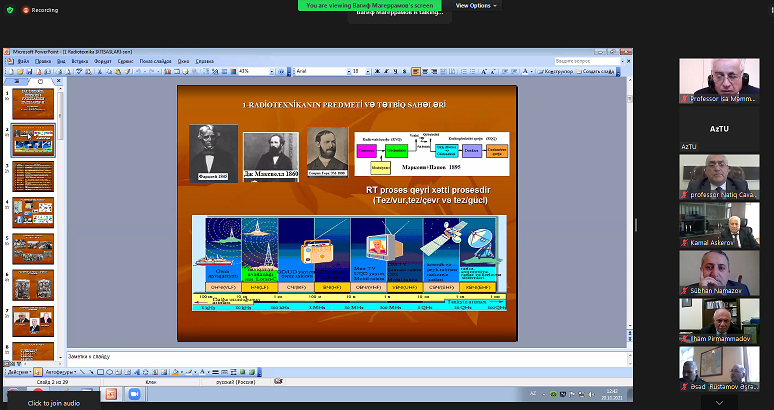Click the Print icon in the toolbar

coord(59,72)
